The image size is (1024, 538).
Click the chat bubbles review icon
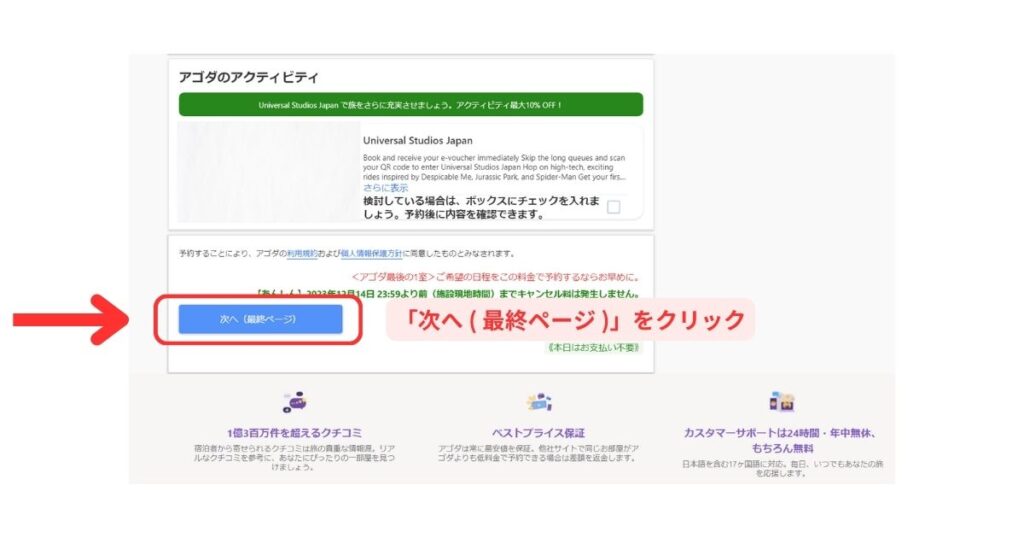coord(295,402)
